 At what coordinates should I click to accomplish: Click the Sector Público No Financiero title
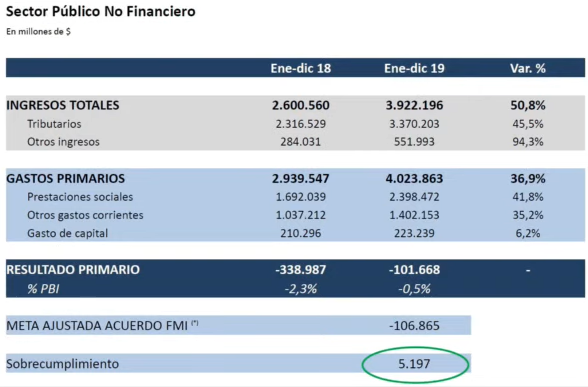pos(100,12)
